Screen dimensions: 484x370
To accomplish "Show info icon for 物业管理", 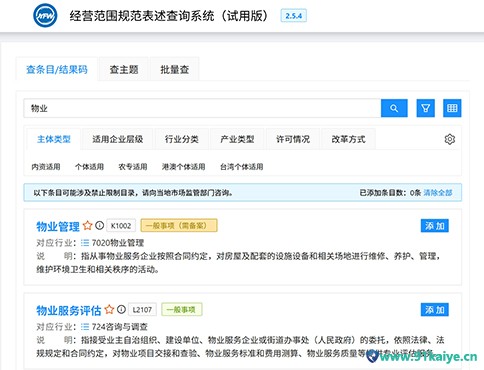I will click(99, 226).
